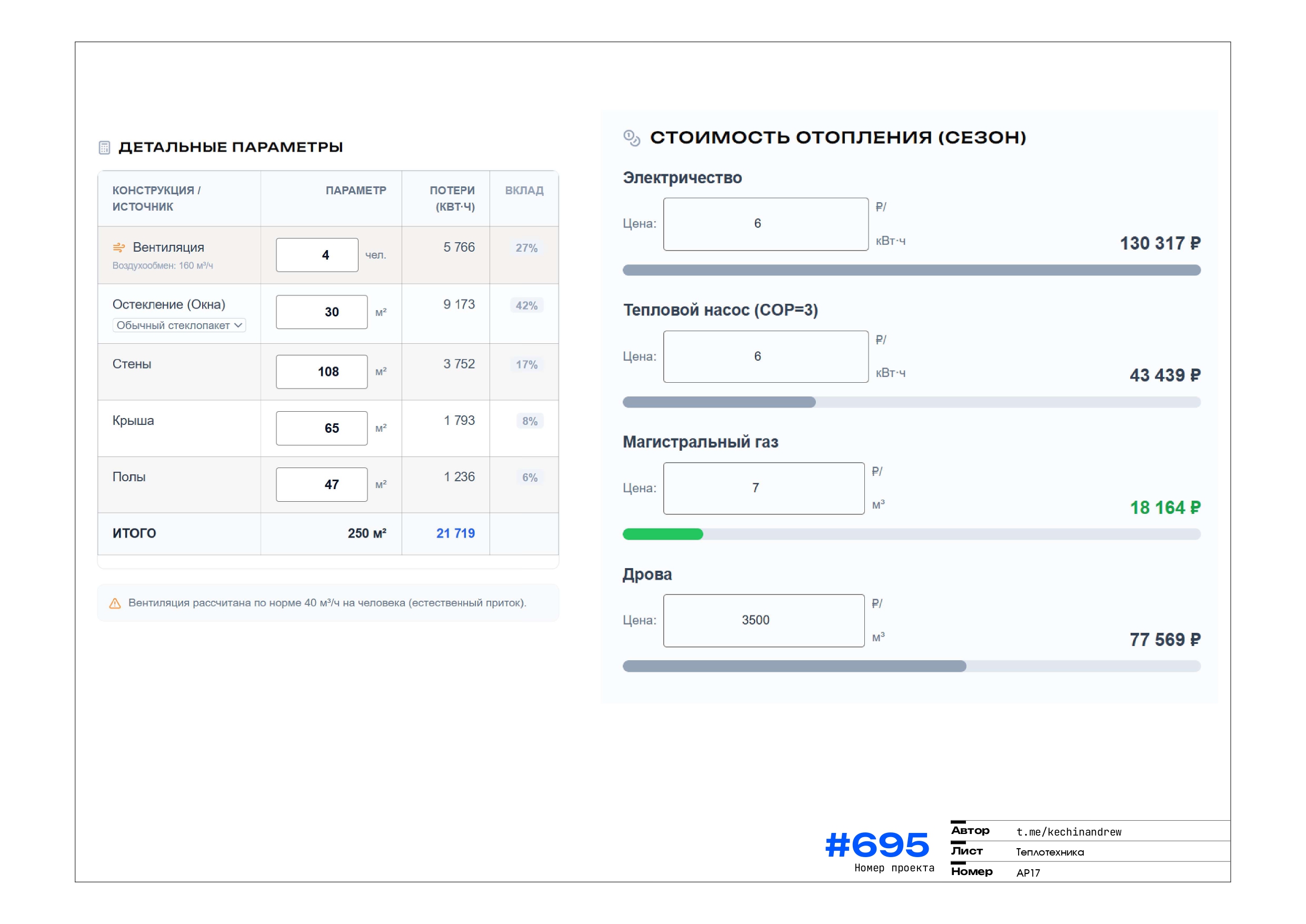The width and height of the screenshot is (1306, 924).
Task: Click the window area field showing 30
Action: point(322,312)
